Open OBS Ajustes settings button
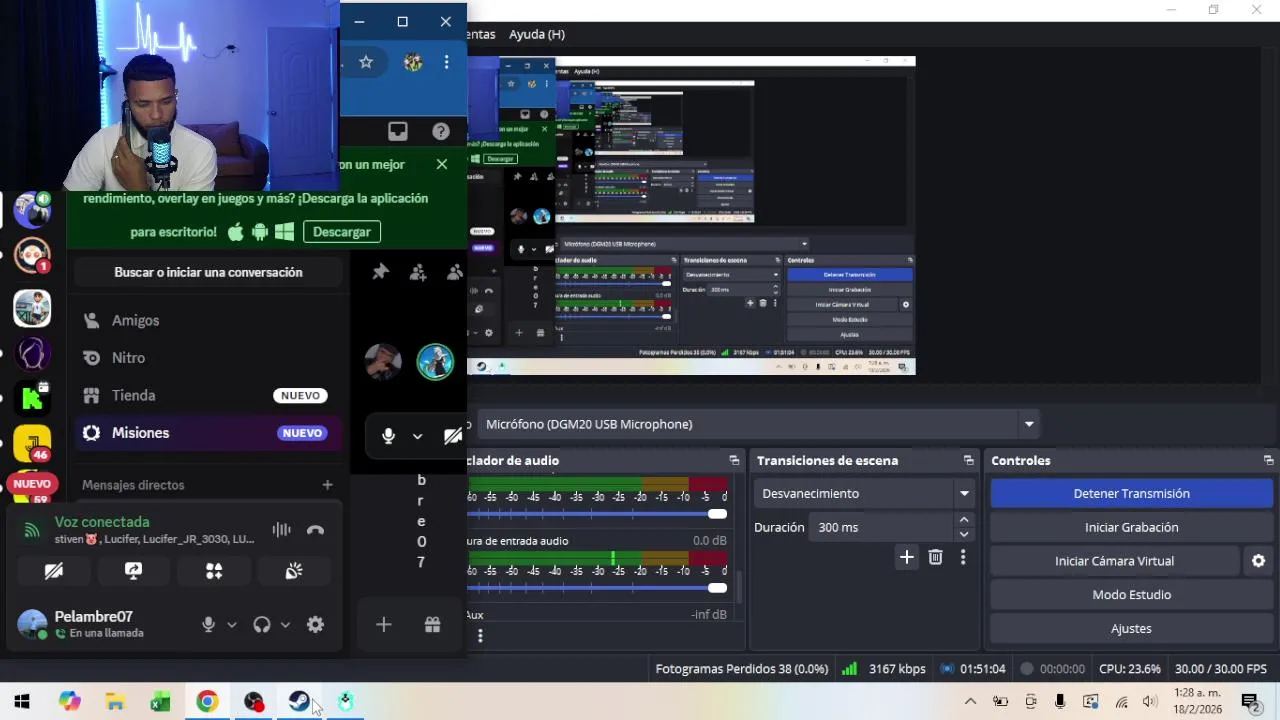1280x720 pixels. 1132,628
